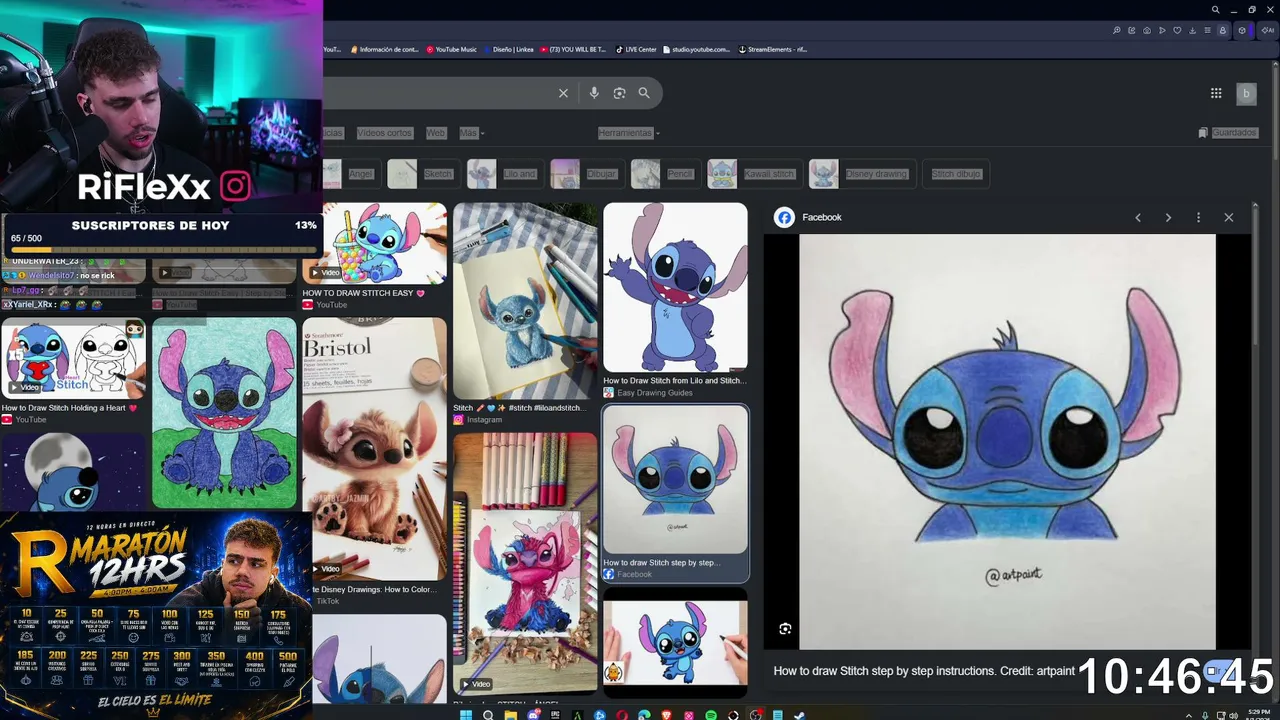Open Opera browser from the taskbar
The width and height of the screenshot is (1280, 720).
(x=622, y=715)
